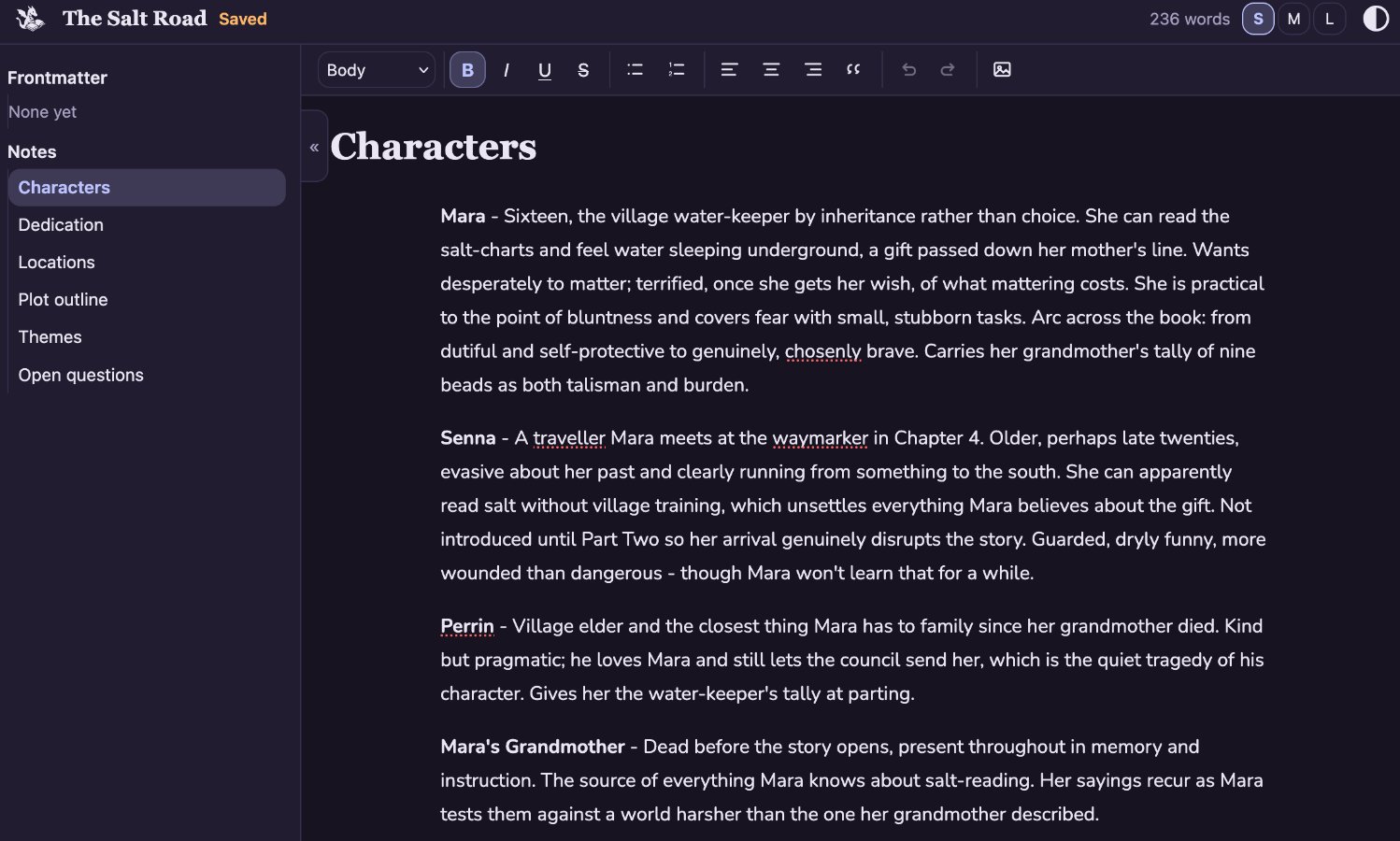Click the 'None yet' placeholder text
Screen dimensions: 1400x841
coord(42,112)
